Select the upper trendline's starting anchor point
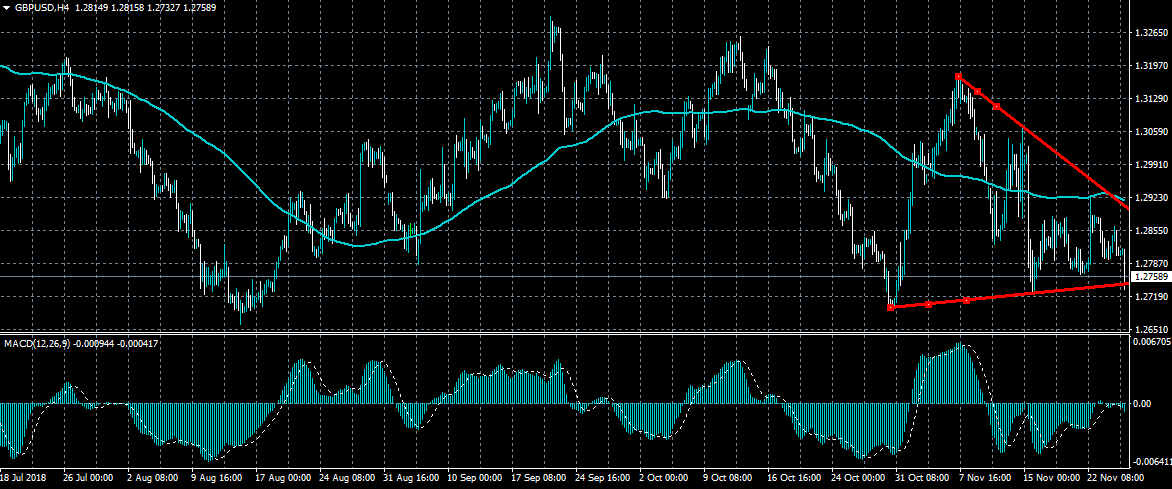Image resolution: width=1172 pixels, height=489 pixels. [958, 76]
